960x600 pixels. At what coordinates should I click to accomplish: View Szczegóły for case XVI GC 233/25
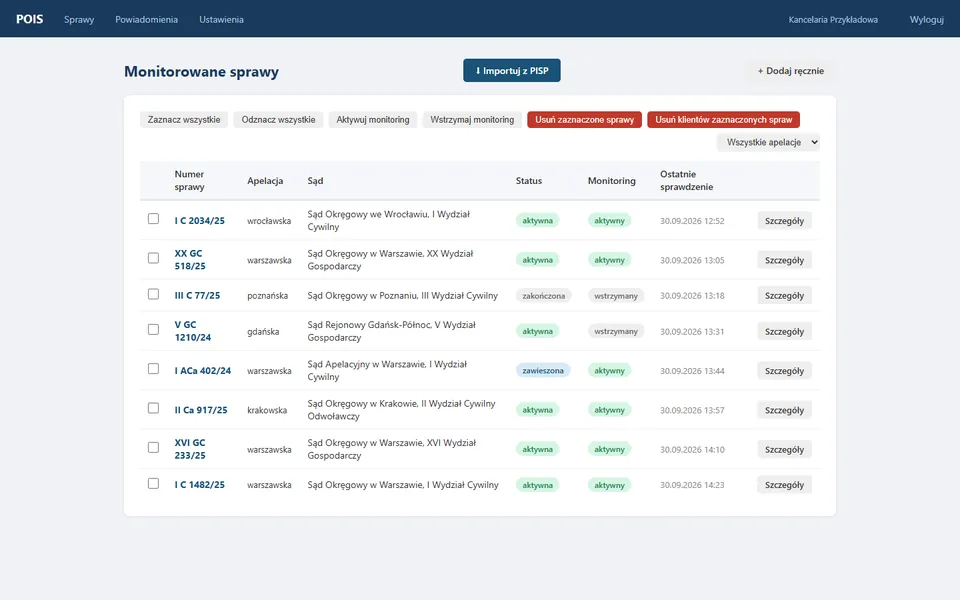(784, 449)
